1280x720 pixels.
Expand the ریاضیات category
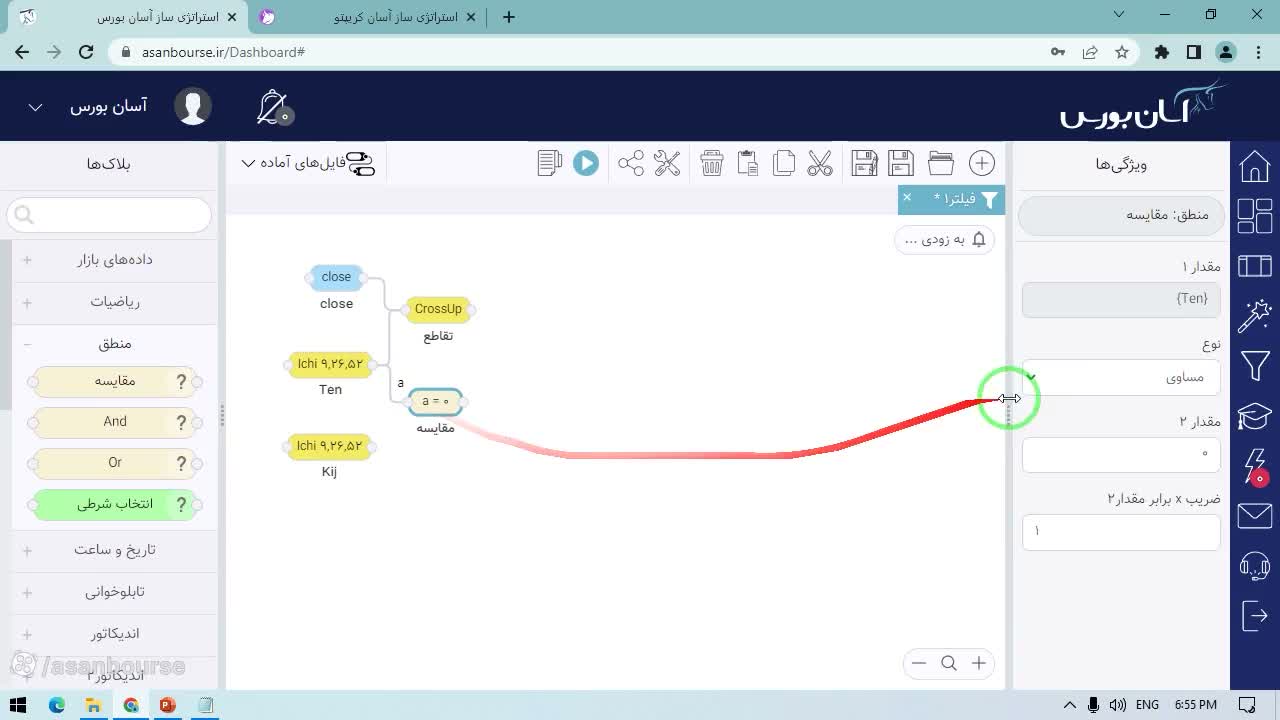click(114, 302)
